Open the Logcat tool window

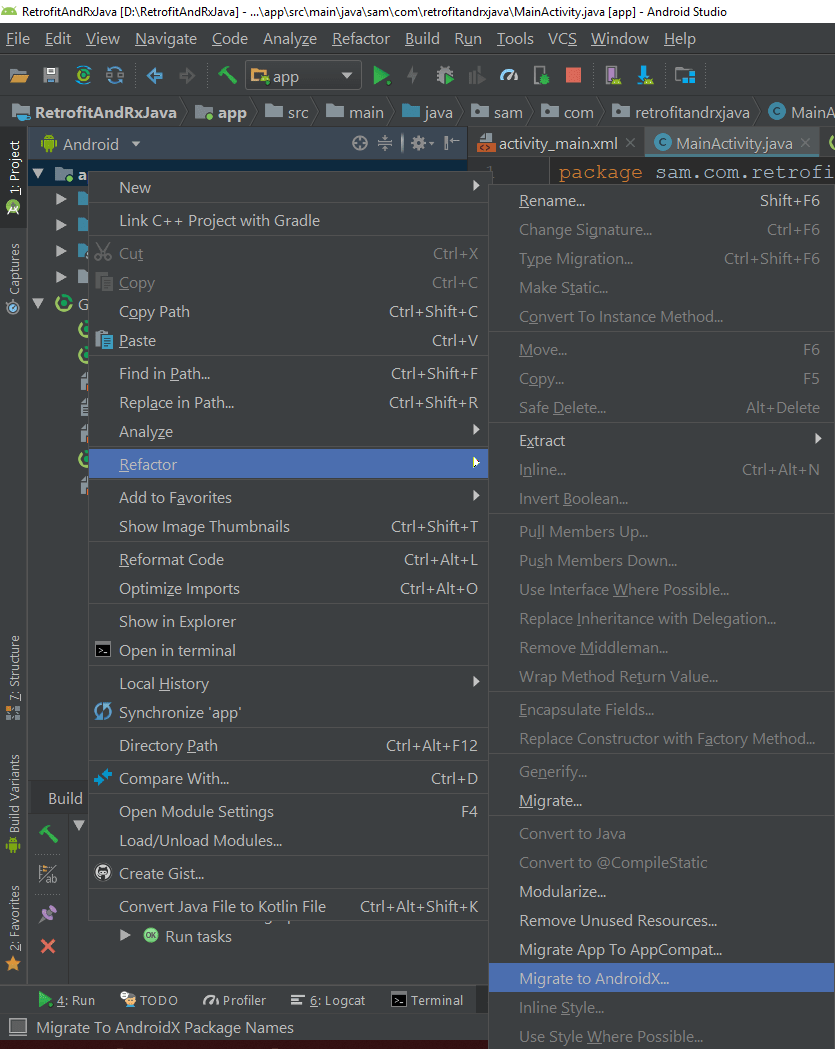328,1000
